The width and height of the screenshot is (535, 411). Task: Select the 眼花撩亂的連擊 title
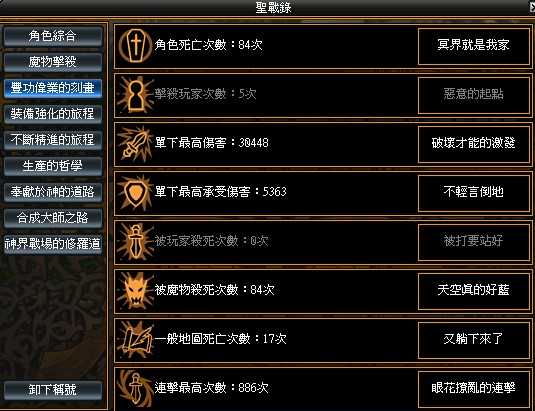474,389
